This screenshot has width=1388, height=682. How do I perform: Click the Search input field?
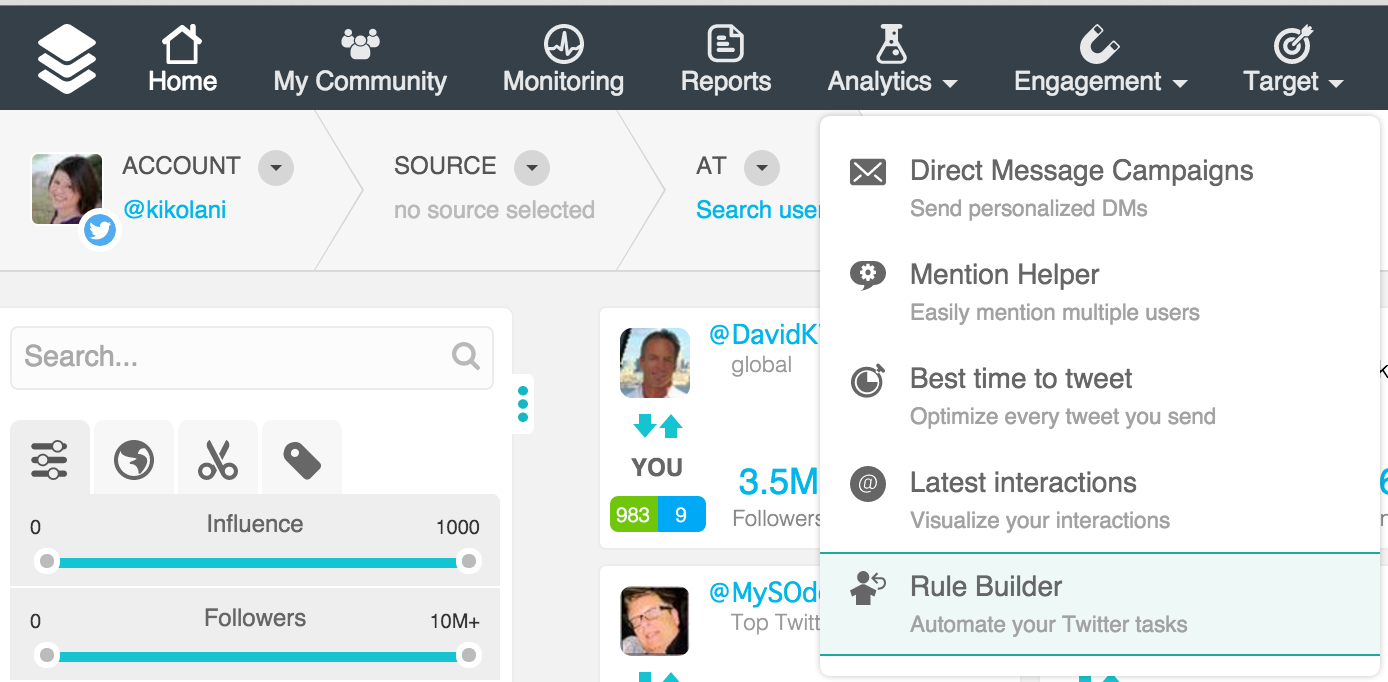tap(252, 357)
